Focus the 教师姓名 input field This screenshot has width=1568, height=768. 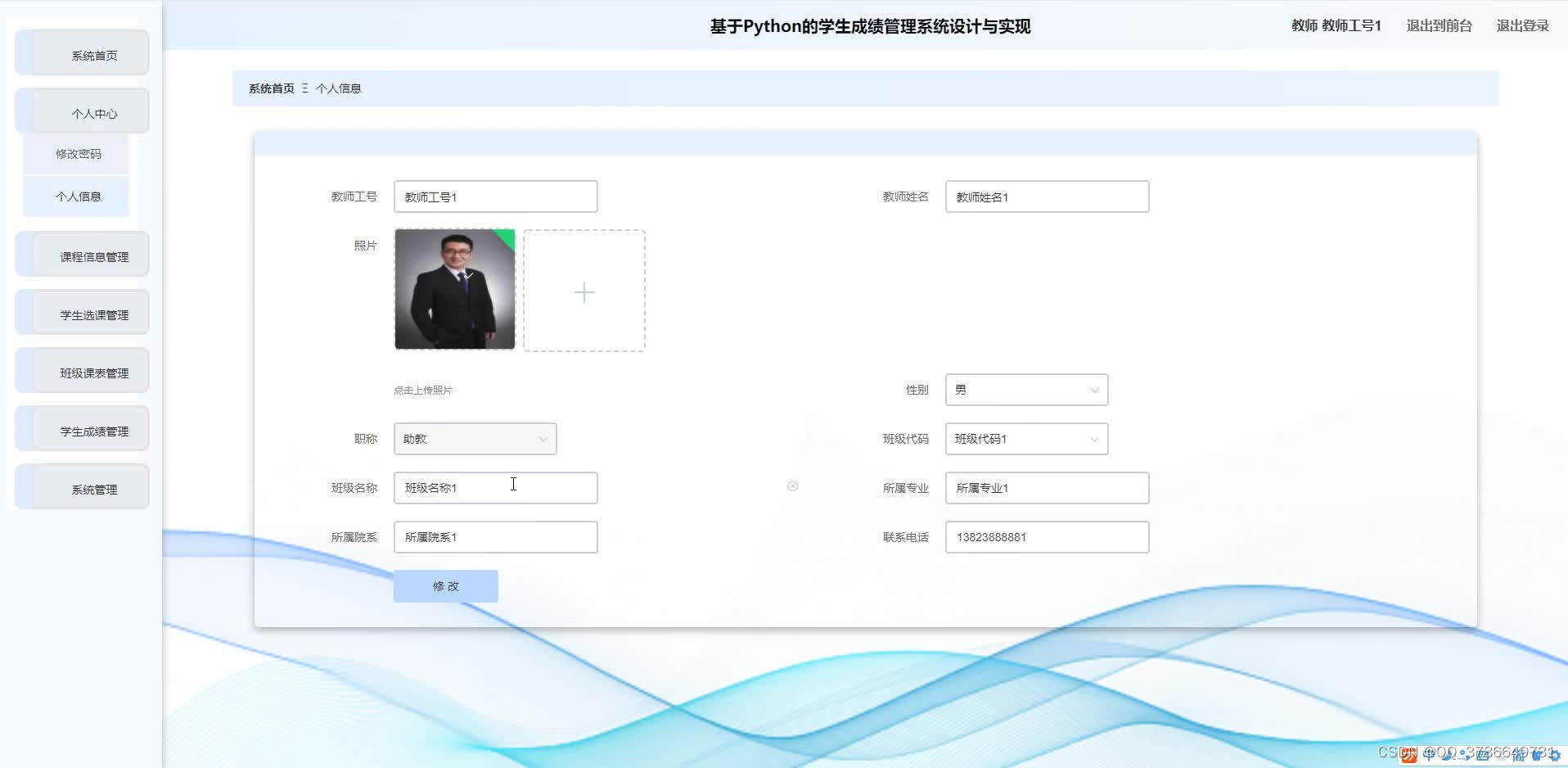1048,197
